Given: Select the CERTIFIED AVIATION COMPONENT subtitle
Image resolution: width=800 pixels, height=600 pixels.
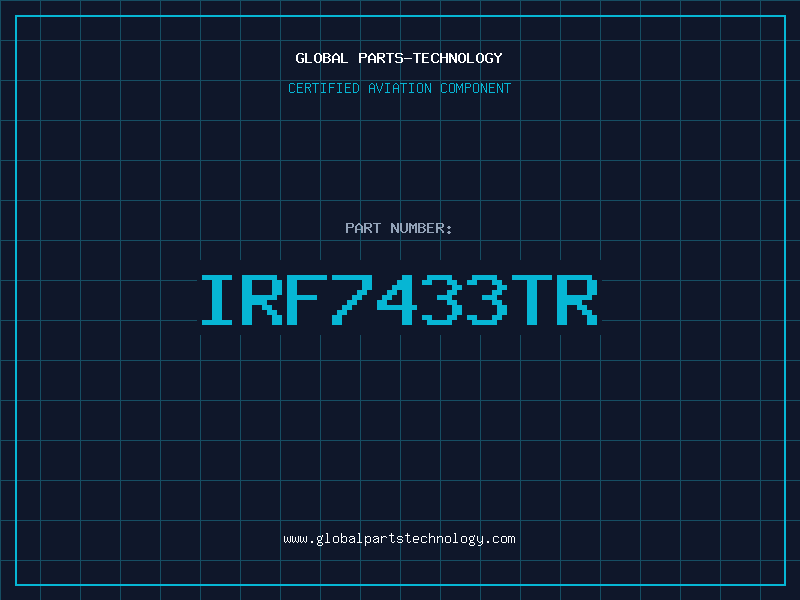Looking at the screenshot, I should coord(399,88).
